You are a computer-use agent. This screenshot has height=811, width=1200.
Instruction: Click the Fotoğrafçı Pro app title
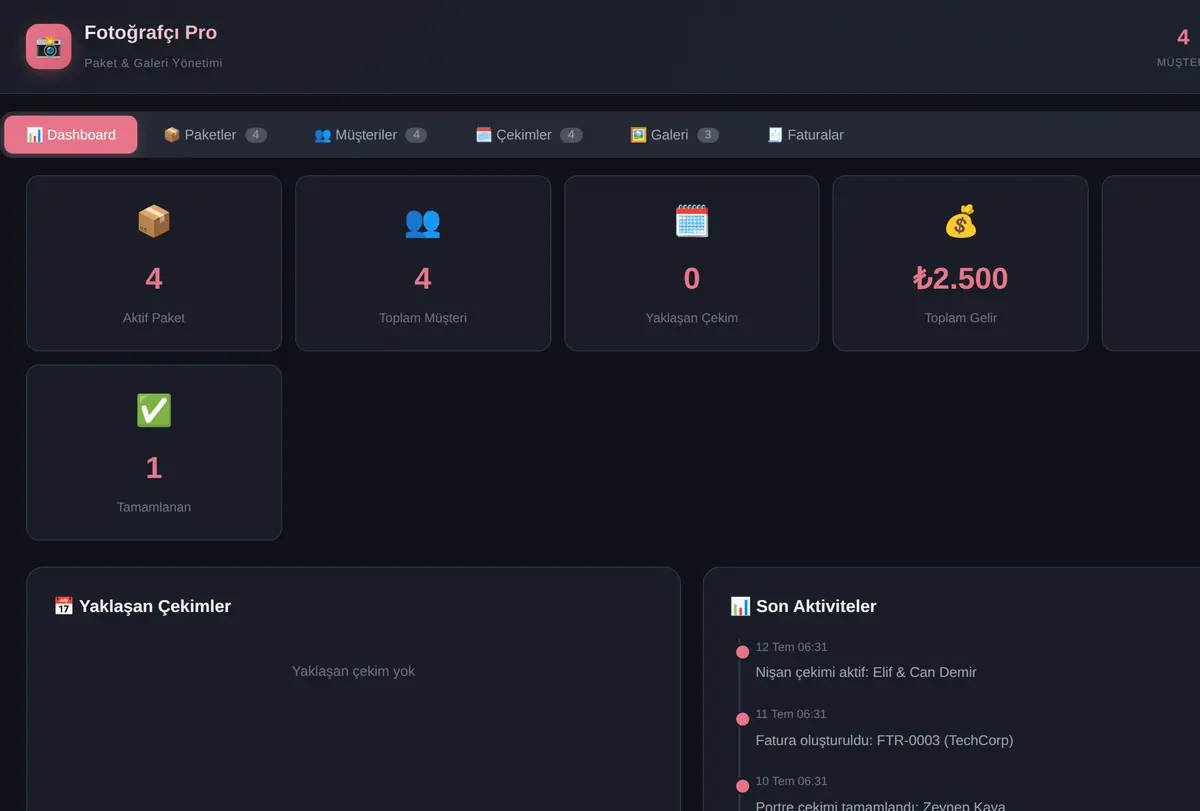[151, 33]
